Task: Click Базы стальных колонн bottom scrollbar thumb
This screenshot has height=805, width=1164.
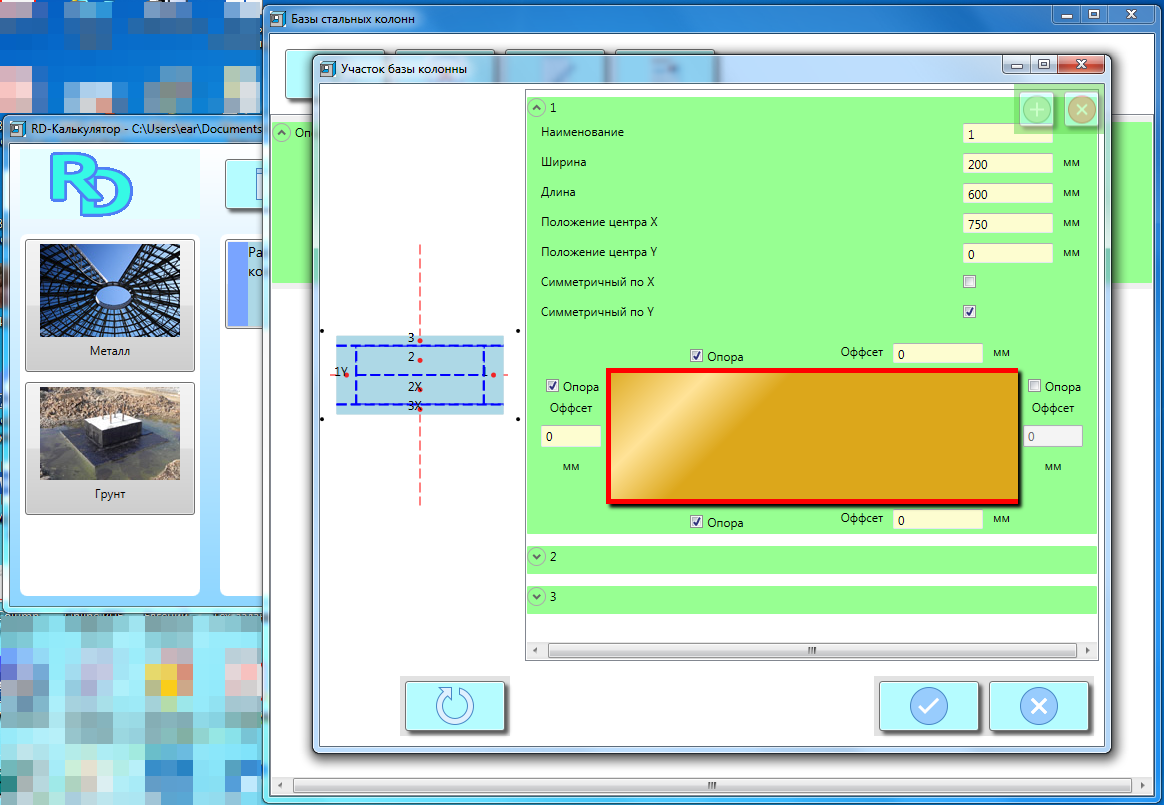Action: click(x=712, y=785)
